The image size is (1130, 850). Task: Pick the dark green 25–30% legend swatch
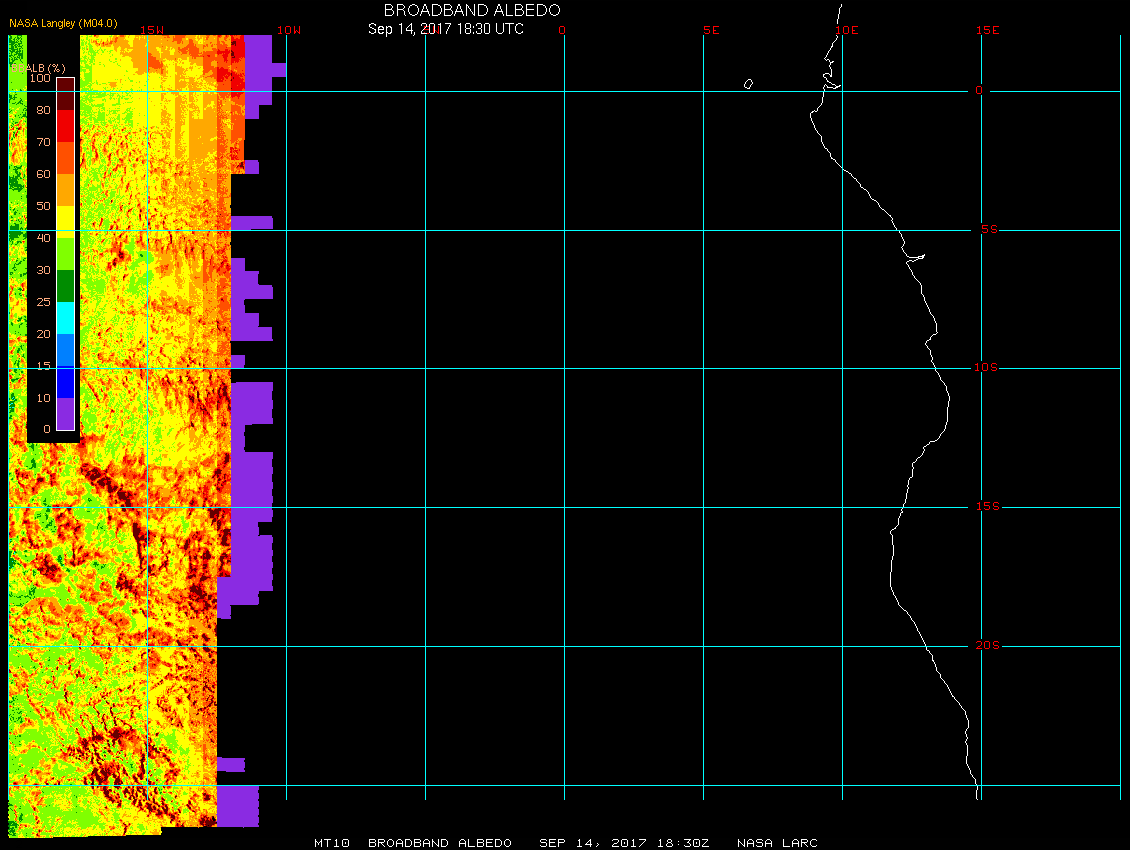[64, 285]
